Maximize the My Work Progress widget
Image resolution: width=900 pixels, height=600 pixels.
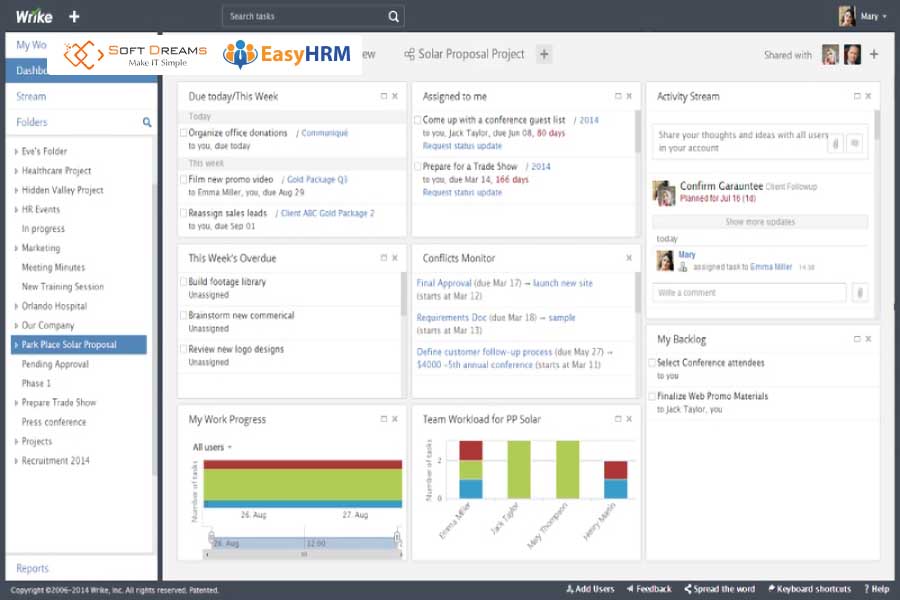coord(384,419)
